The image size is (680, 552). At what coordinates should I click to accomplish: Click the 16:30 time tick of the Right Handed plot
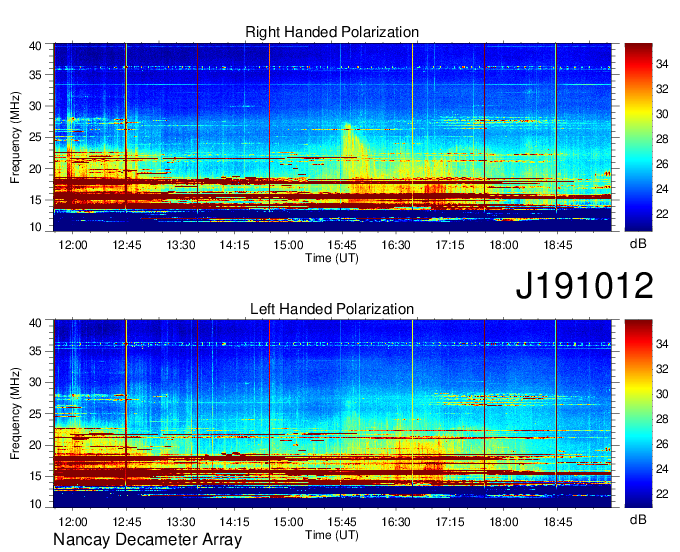[x=396, y=245]
